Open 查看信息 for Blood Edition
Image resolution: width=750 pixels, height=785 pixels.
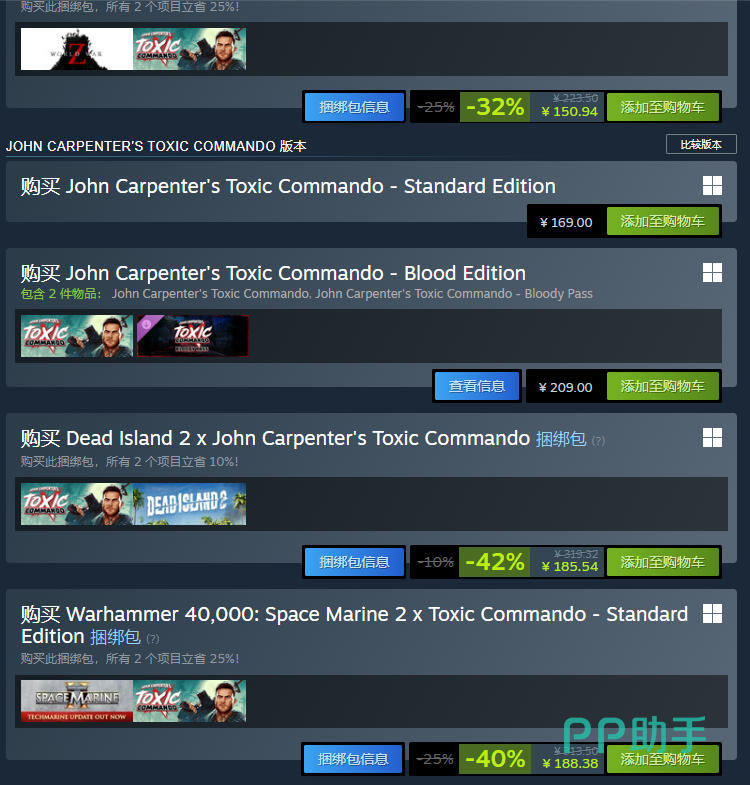(477, 386)
